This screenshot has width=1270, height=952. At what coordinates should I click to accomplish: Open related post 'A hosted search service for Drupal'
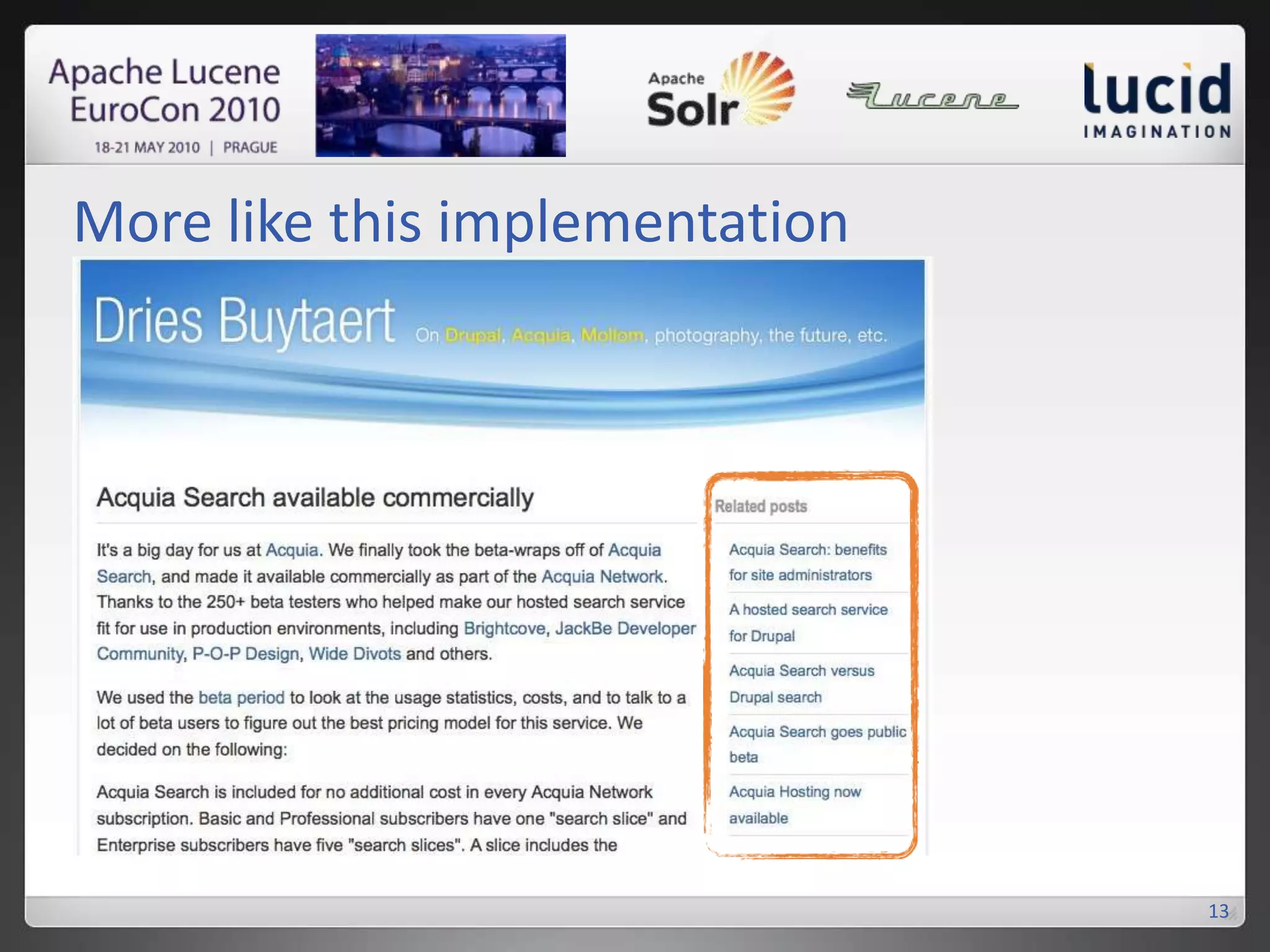(x=808, y=623)
